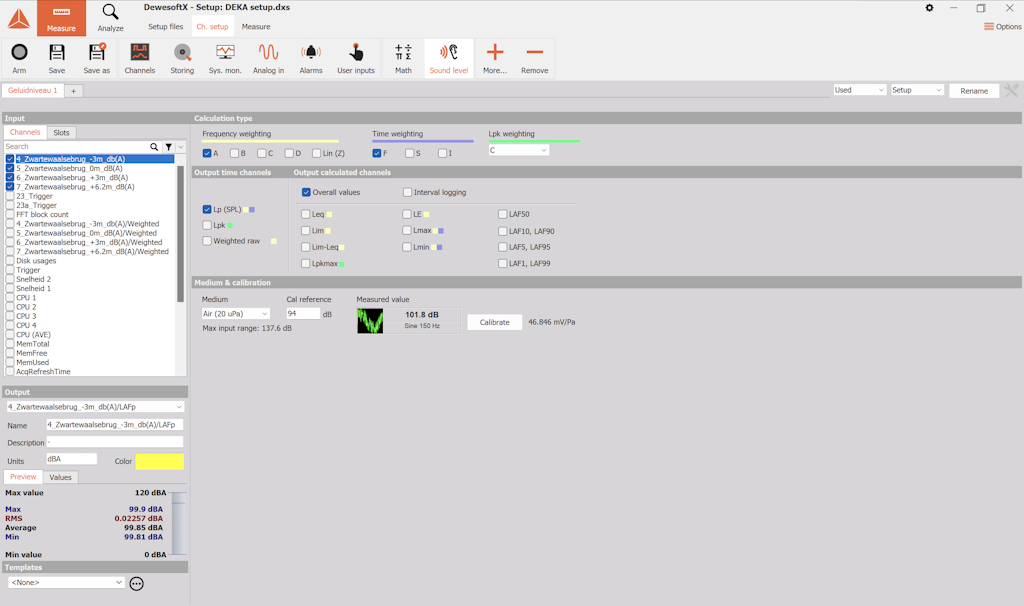Select the Channels input tab
Viewport: 1024px width, 606px height.
(25, 133)
